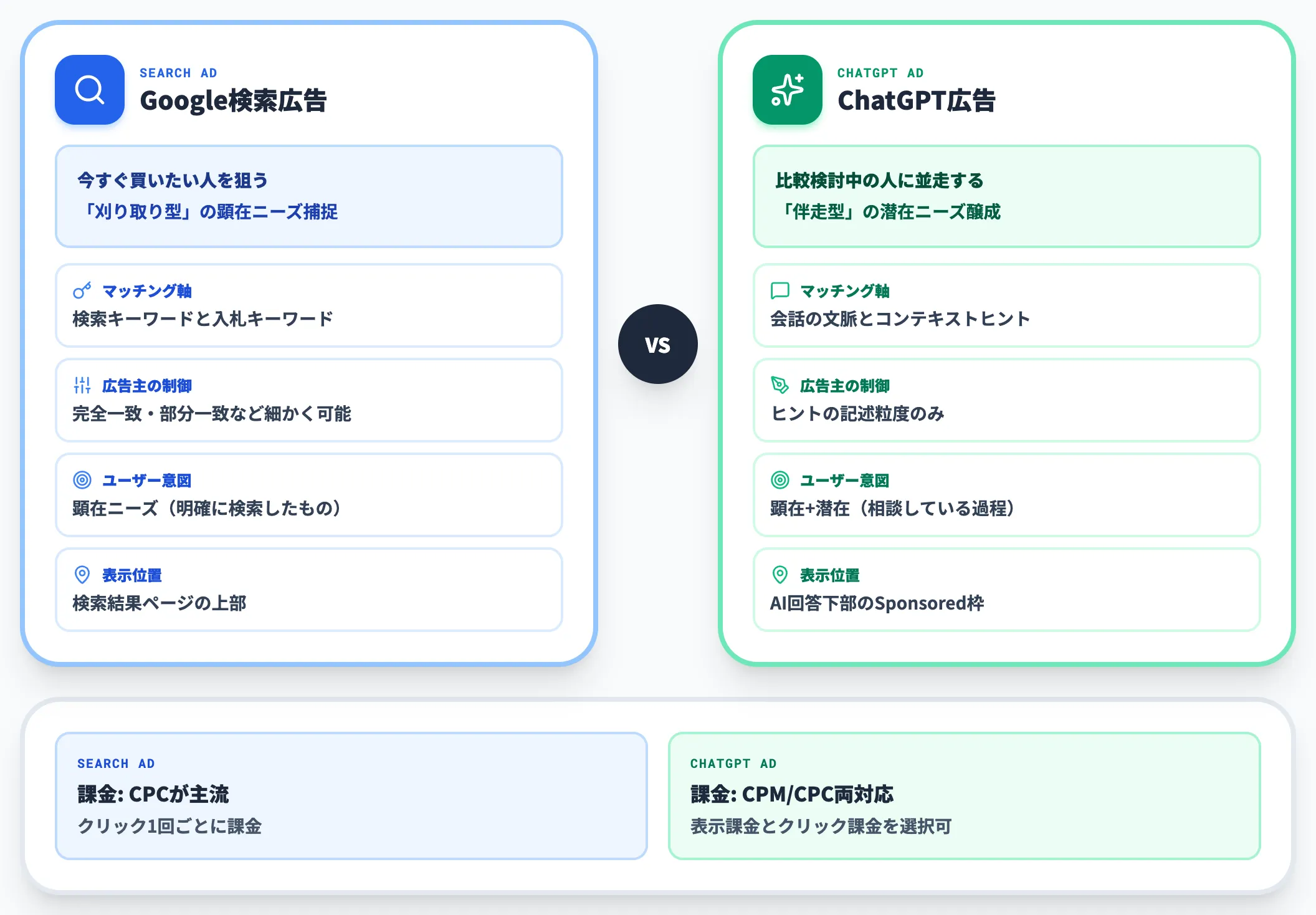Screen dimensions: 1316x915
Task: Click the text クリック1回ごとに課金
Action: coord(169,826)
